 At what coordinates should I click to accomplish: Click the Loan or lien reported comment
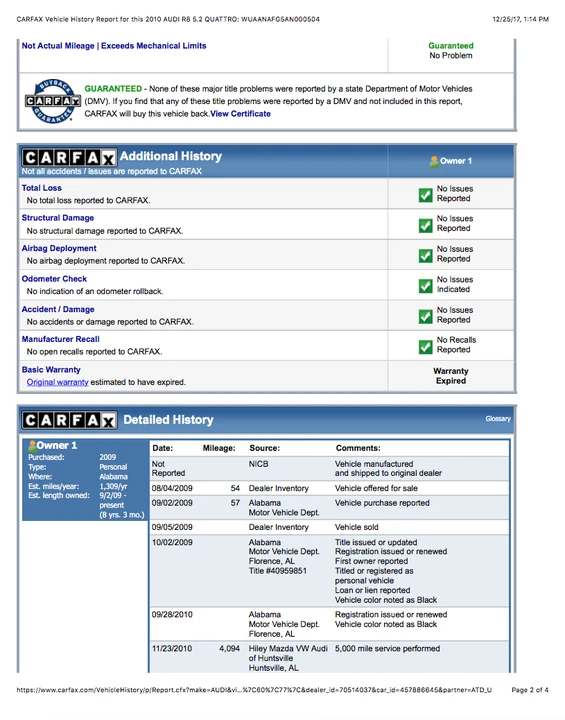click(x=373, y=591)
